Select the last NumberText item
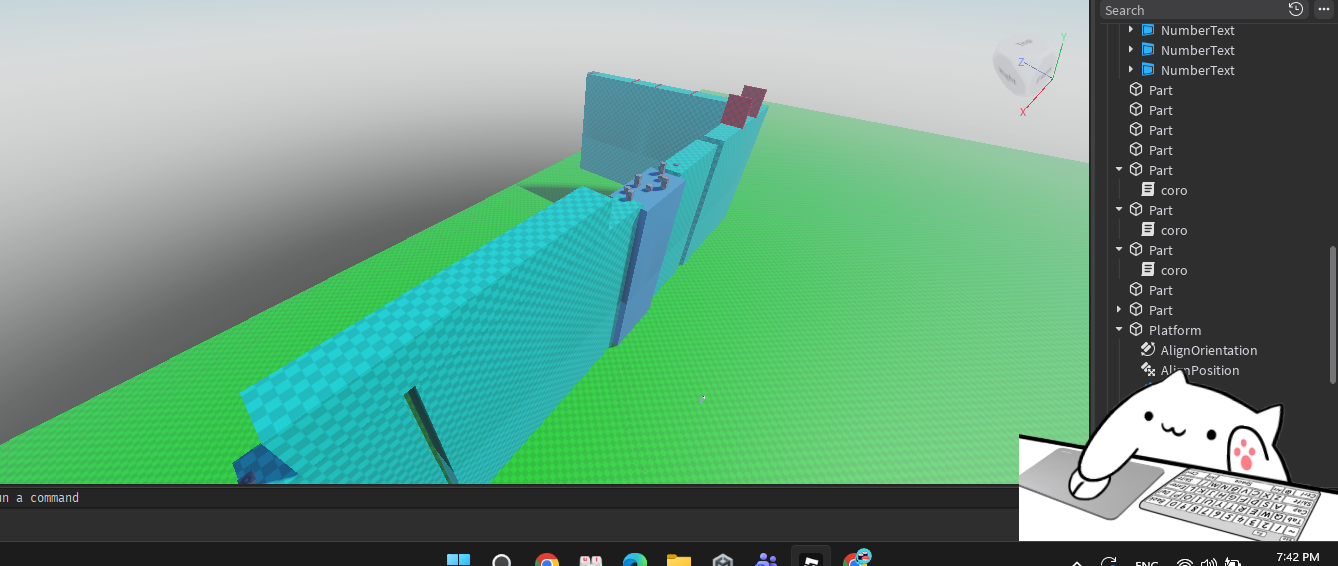 (1197, 70)
